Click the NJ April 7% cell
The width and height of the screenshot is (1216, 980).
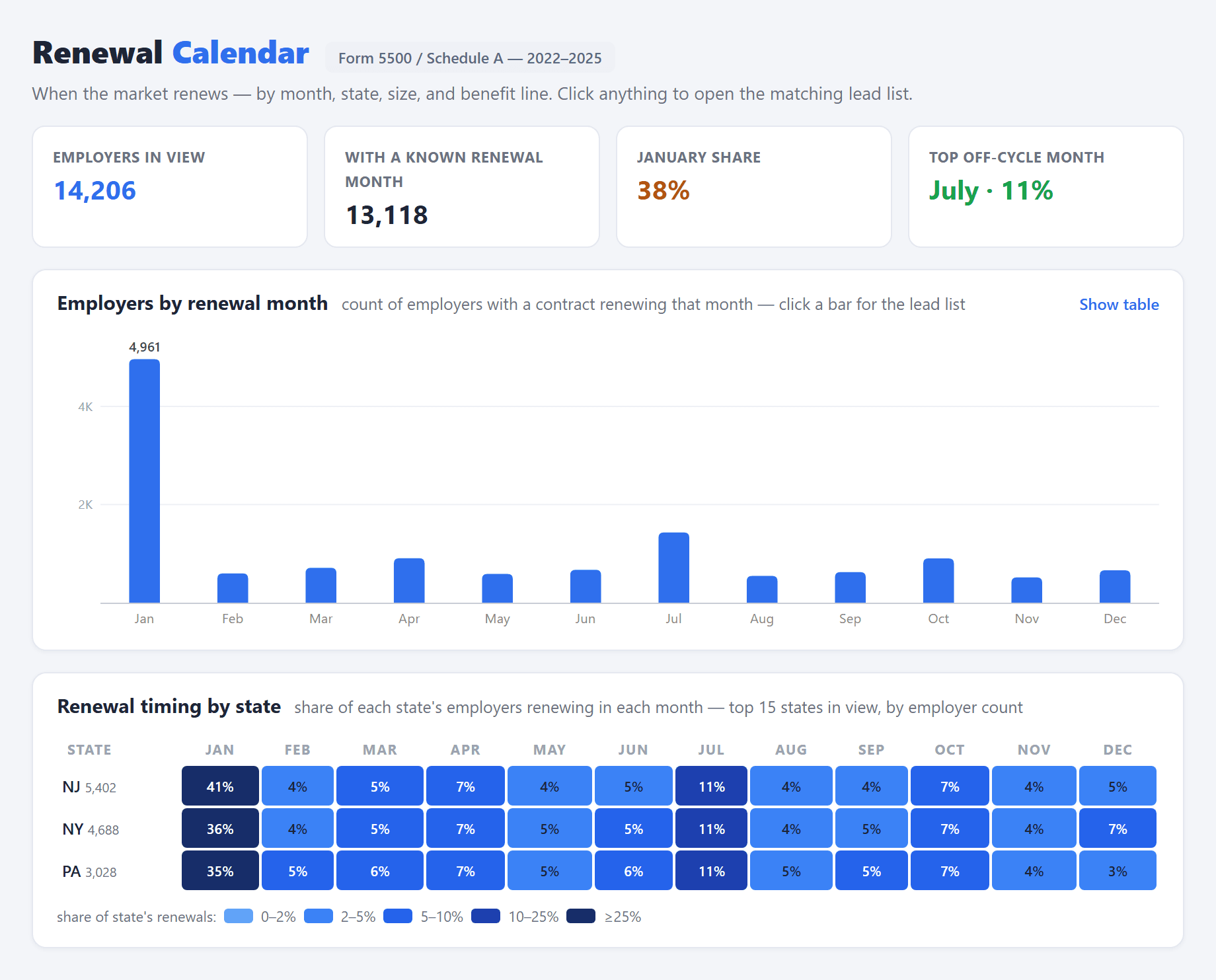point(465,786)
